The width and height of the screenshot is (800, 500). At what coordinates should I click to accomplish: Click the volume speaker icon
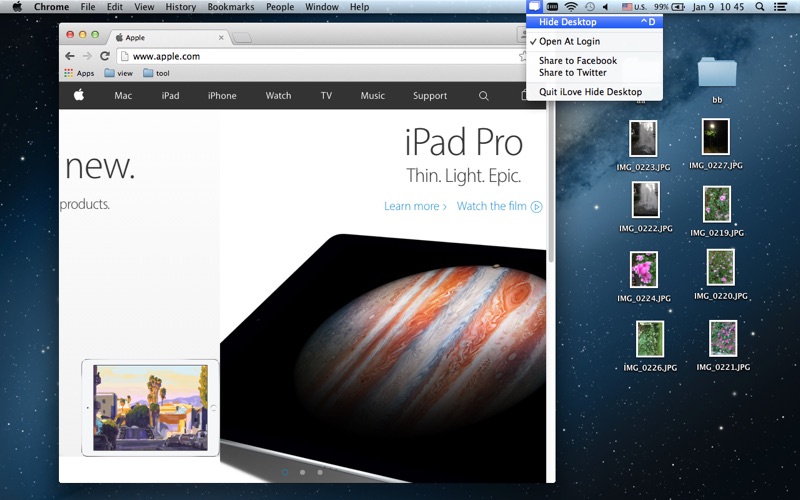coord(606,7)
